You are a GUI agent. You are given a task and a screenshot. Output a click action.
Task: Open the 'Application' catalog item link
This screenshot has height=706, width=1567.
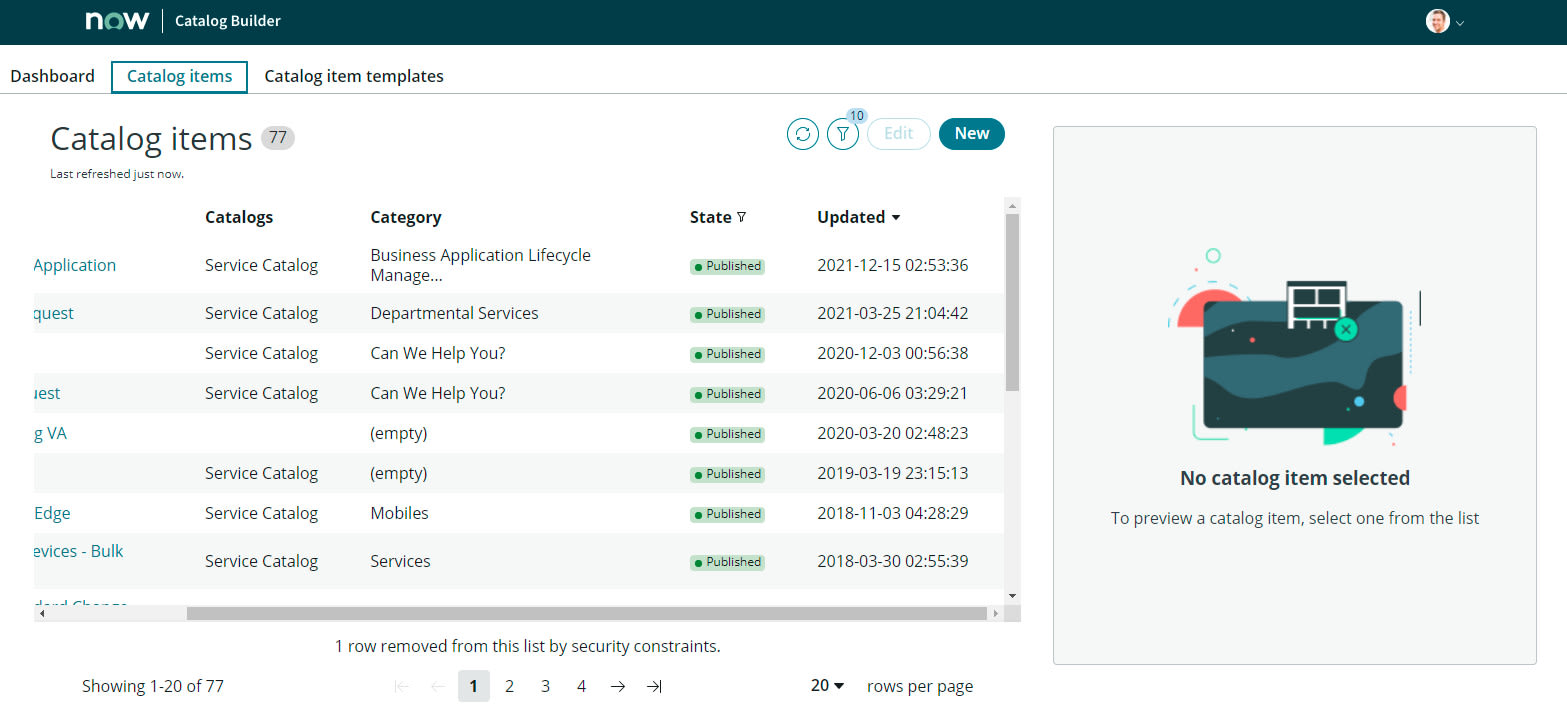tap(75, 265)
